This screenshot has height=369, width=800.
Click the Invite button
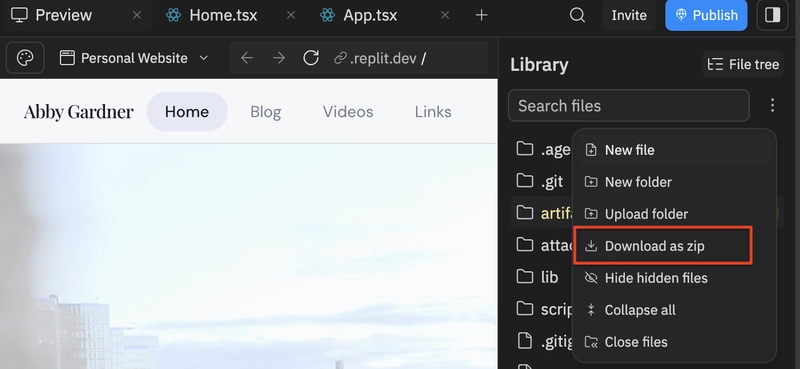click(x=629, y=15)
